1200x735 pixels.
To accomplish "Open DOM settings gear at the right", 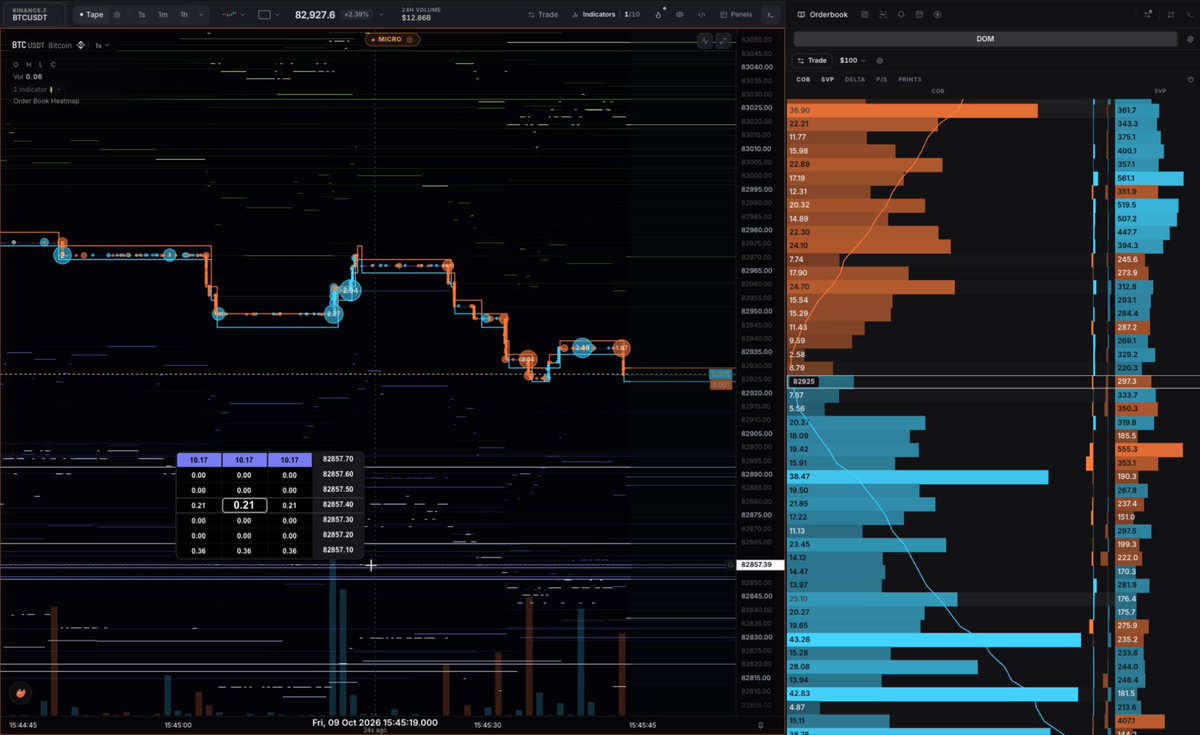I will coord(1189,39).
